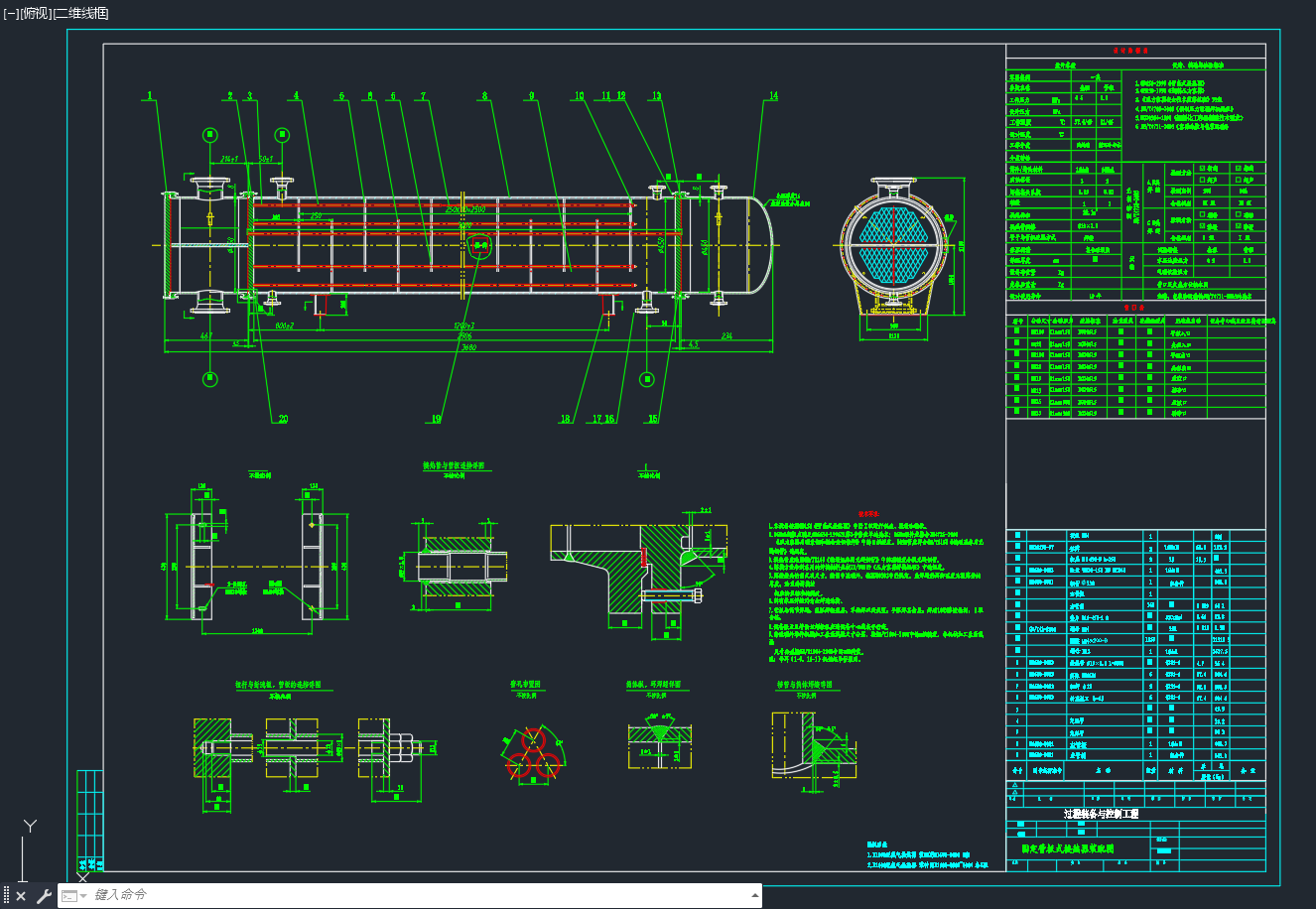Screen dimensions: 1316x909
Task: Select part callout number 1
Action: (x=150, y=96)
